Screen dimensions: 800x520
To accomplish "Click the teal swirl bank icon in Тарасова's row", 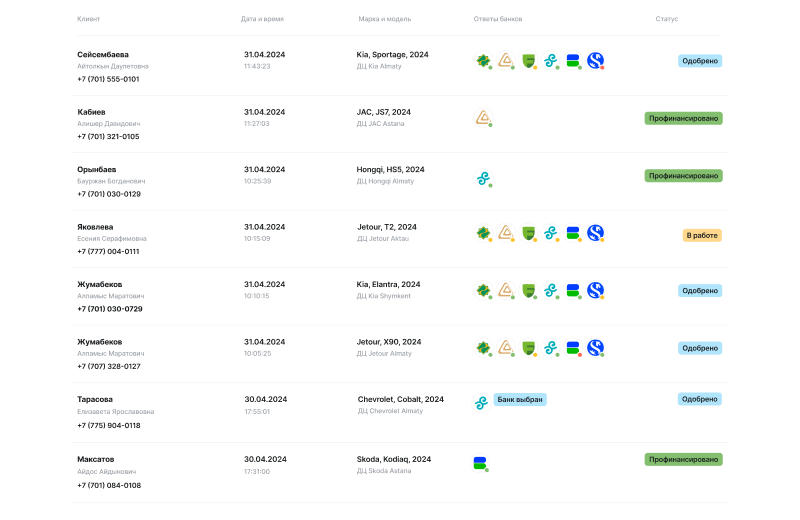I will (482, 401).
